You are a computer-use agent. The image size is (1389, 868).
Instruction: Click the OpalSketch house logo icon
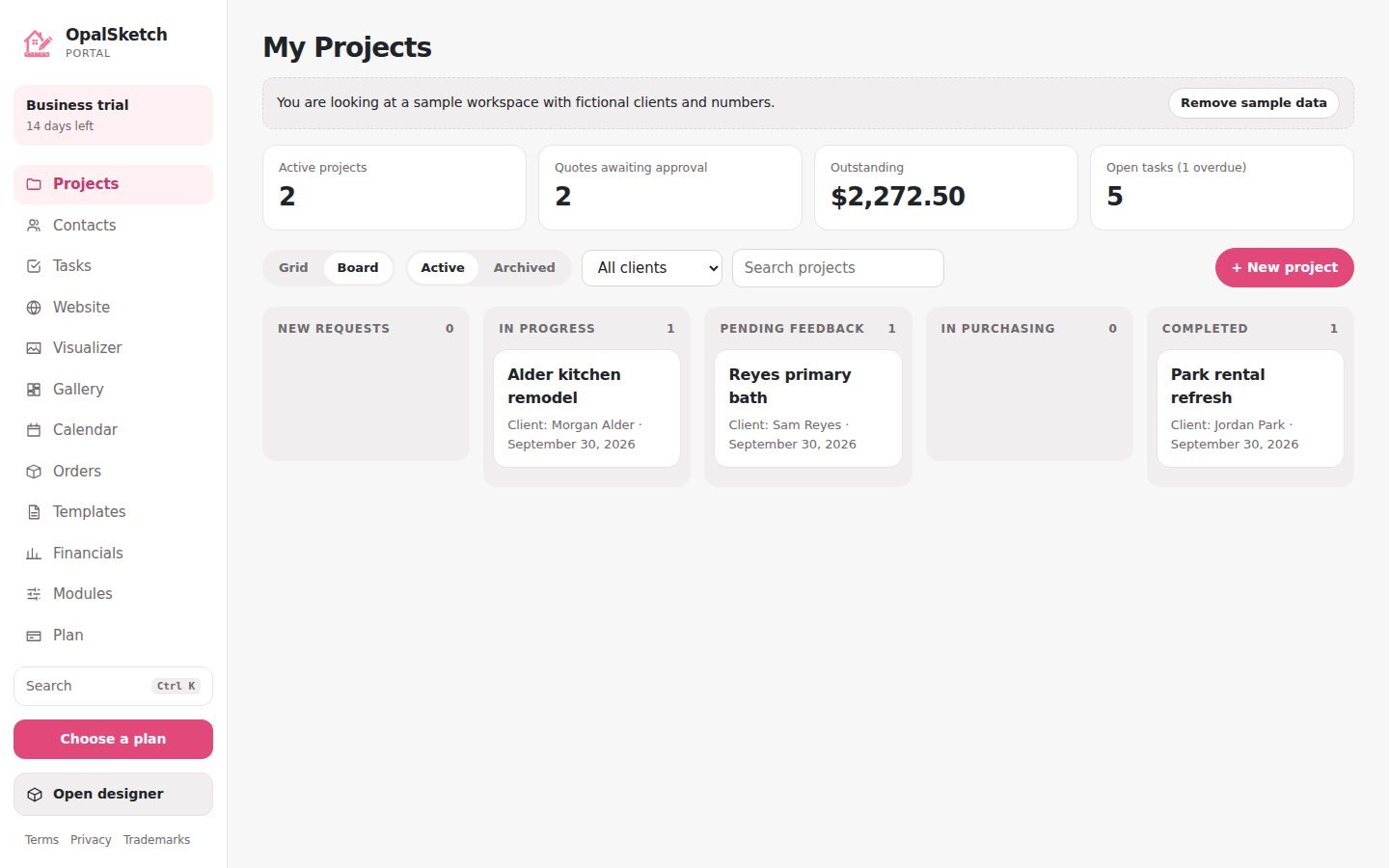tap(38, 43)
